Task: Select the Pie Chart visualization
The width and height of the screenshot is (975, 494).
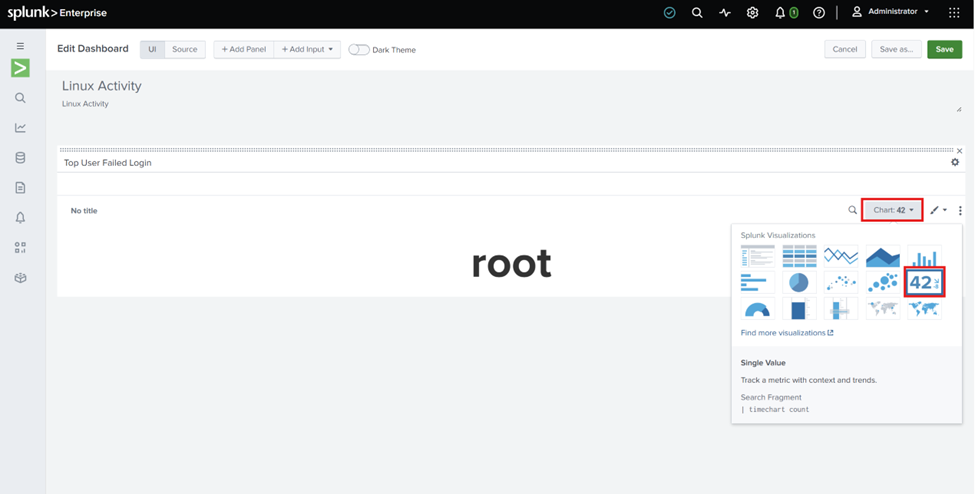Action: [799, 282]
